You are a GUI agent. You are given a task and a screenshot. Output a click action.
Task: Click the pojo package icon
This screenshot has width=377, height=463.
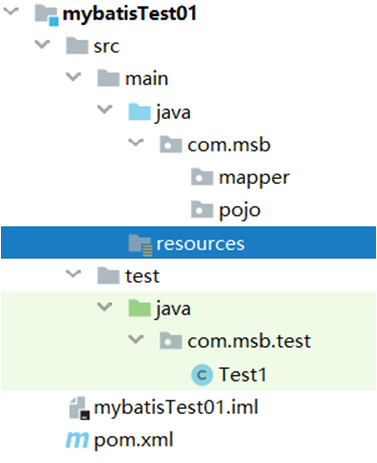[202, 209]
